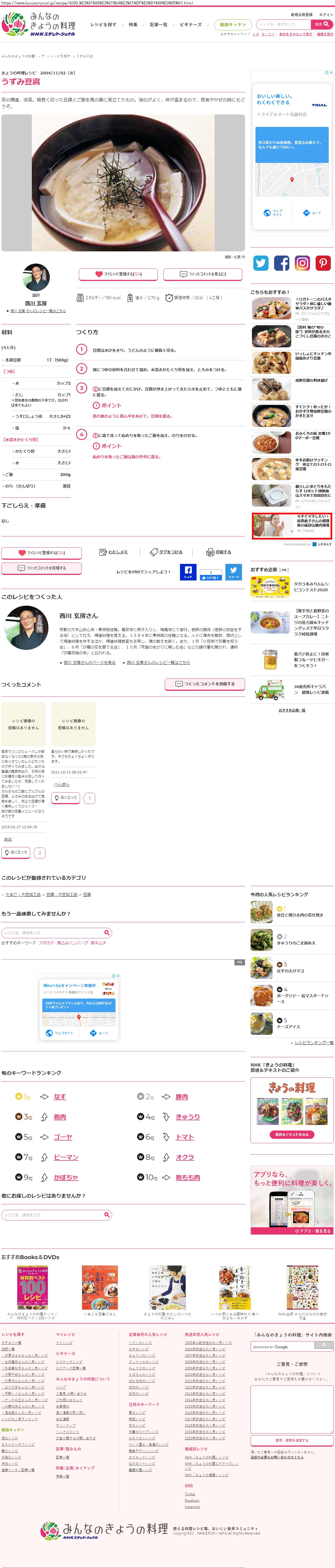Open the Pinterest icon in sidebar
The image size is (335, 1568).
[x=323, y=263]
